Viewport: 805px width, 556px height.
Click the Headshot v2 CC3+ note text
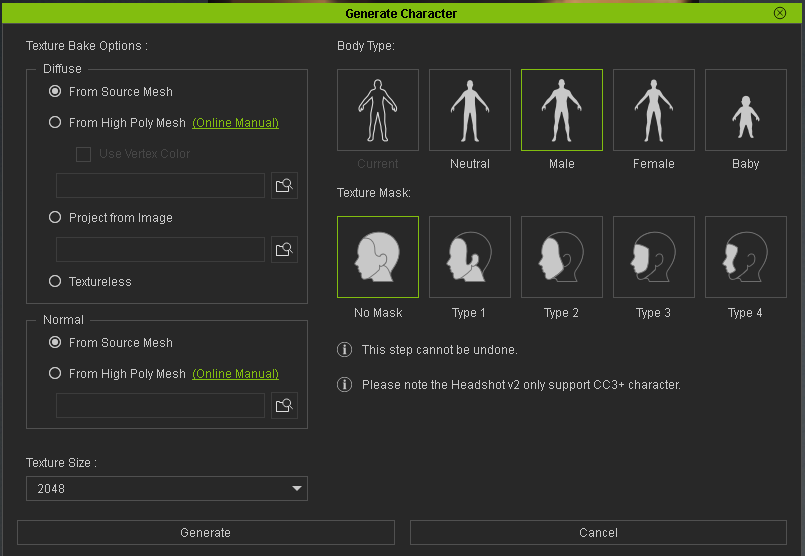pyautogui.click(x=521, y=385)
